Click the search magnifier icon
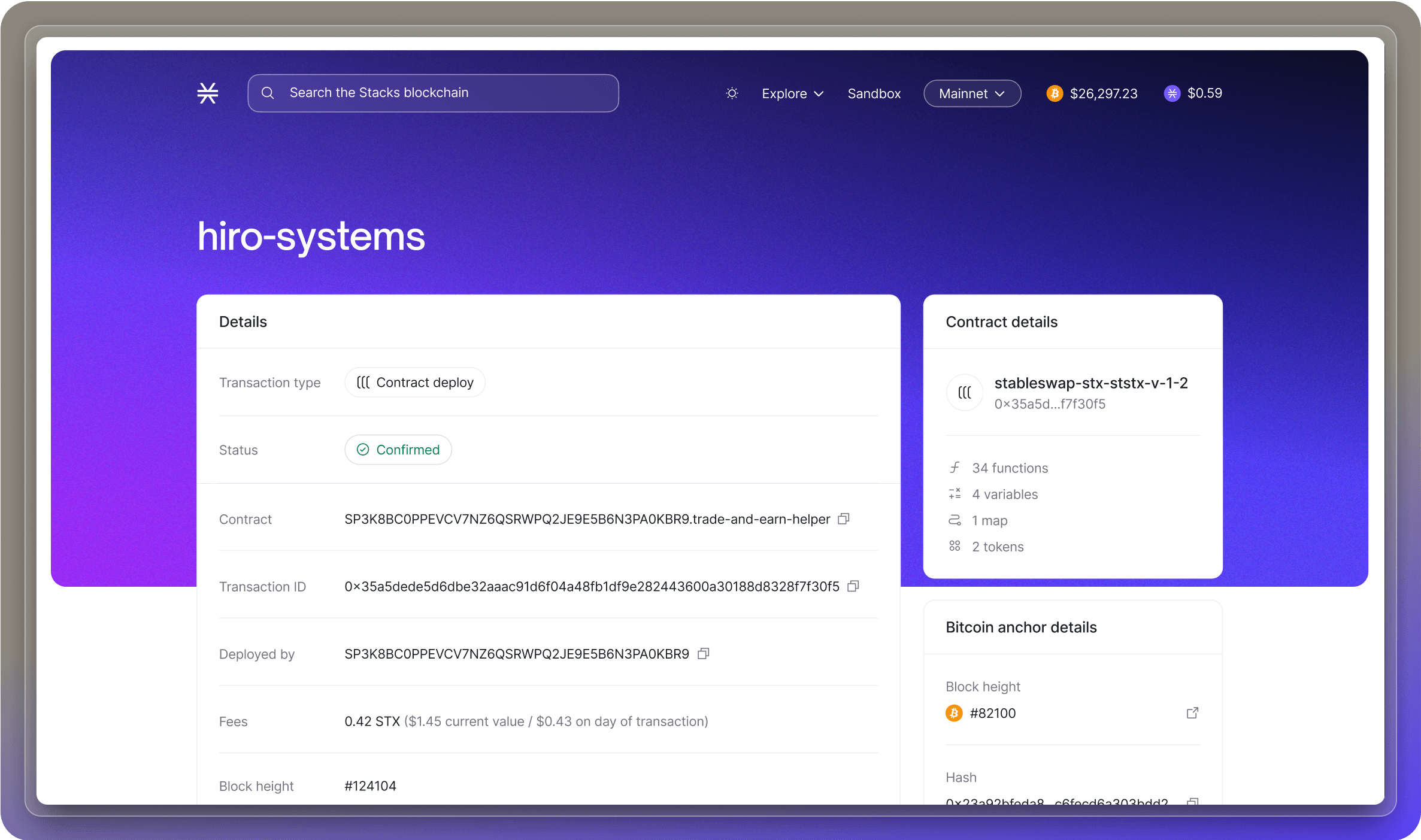 268,93
